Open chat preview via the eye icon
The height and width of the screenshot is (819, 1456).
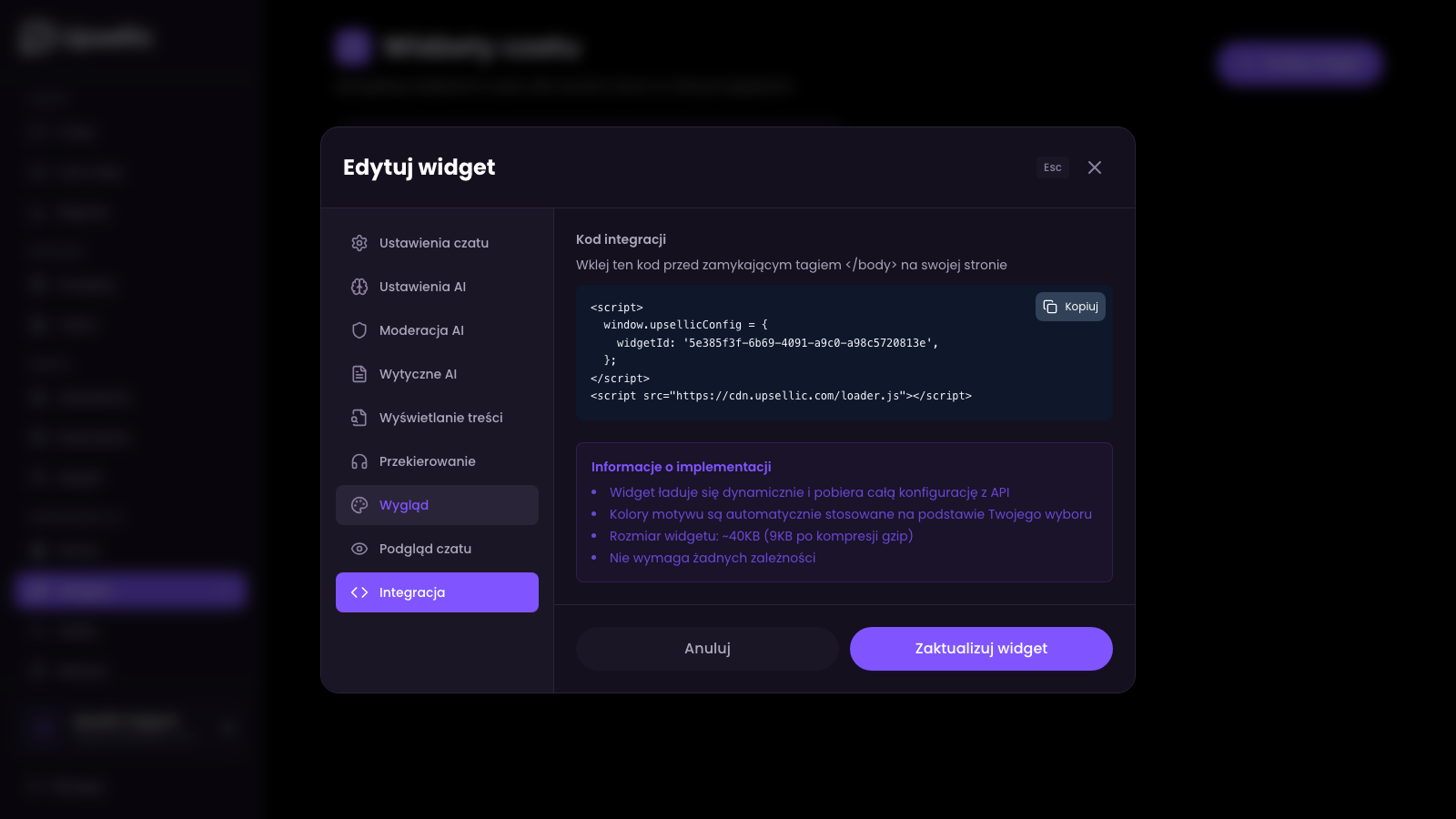[x=360, y=549]
